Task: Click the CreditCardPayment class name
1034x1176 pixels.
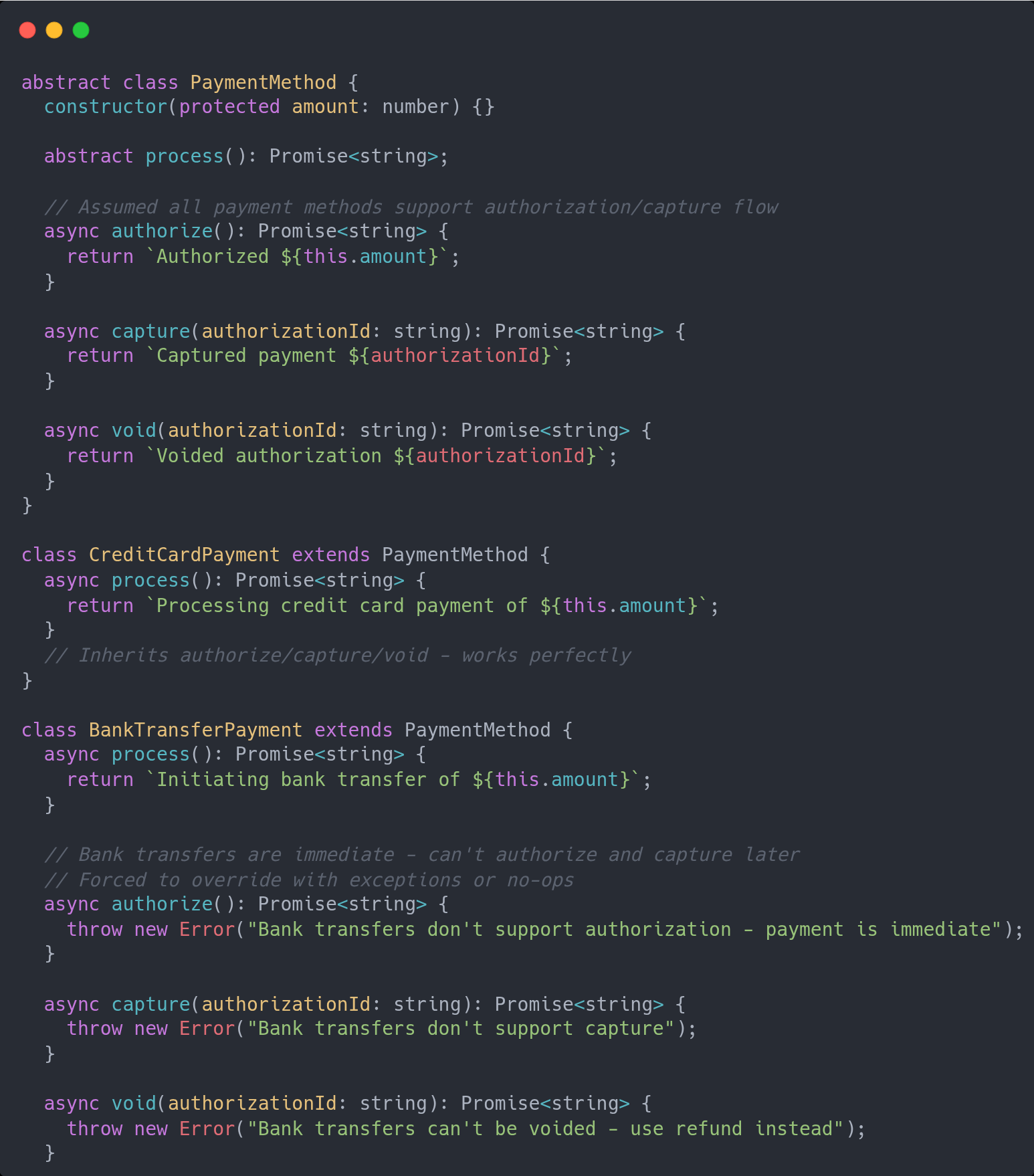Action: click(x=184, y=555)
